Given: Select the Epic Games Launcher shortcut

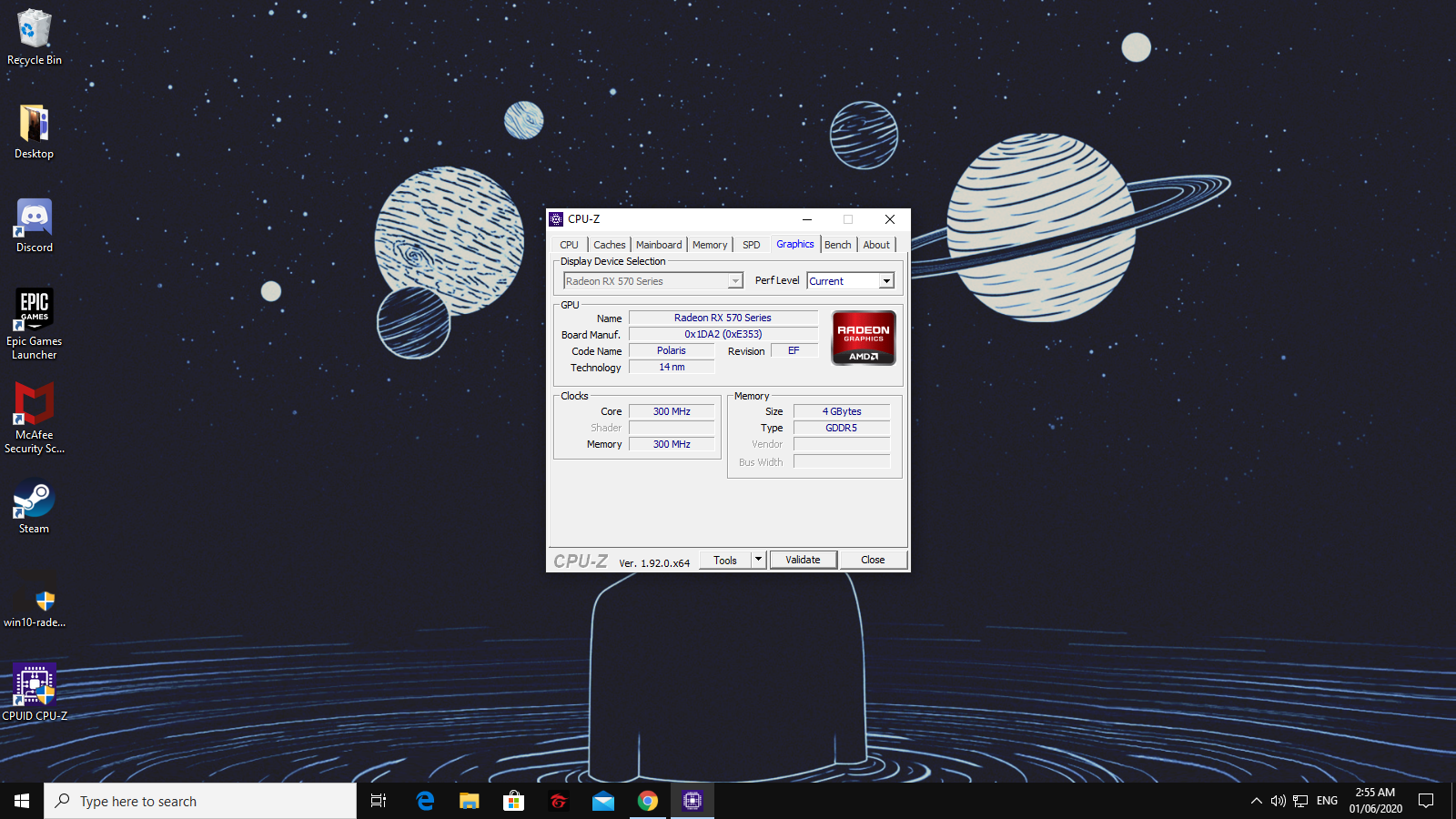Looking at the screenshot, I should 35,324.
